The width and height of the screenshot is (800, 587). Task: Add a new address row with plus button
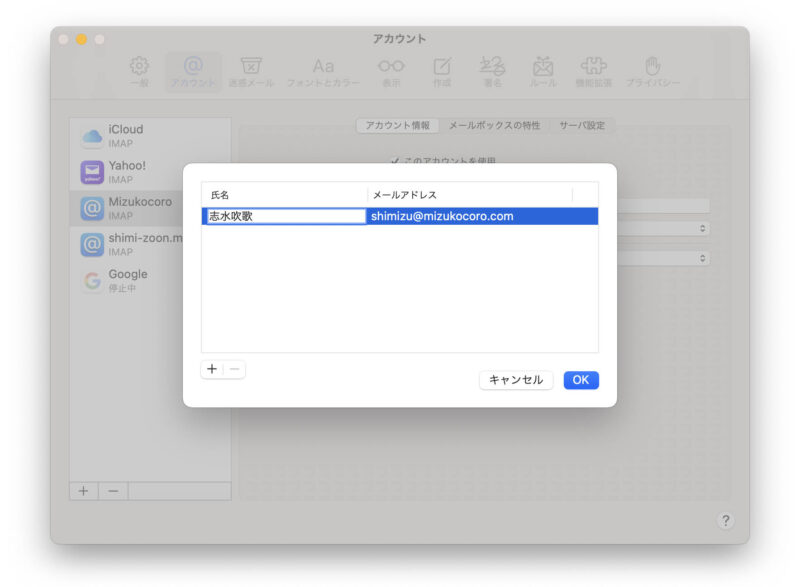point(212,369)
